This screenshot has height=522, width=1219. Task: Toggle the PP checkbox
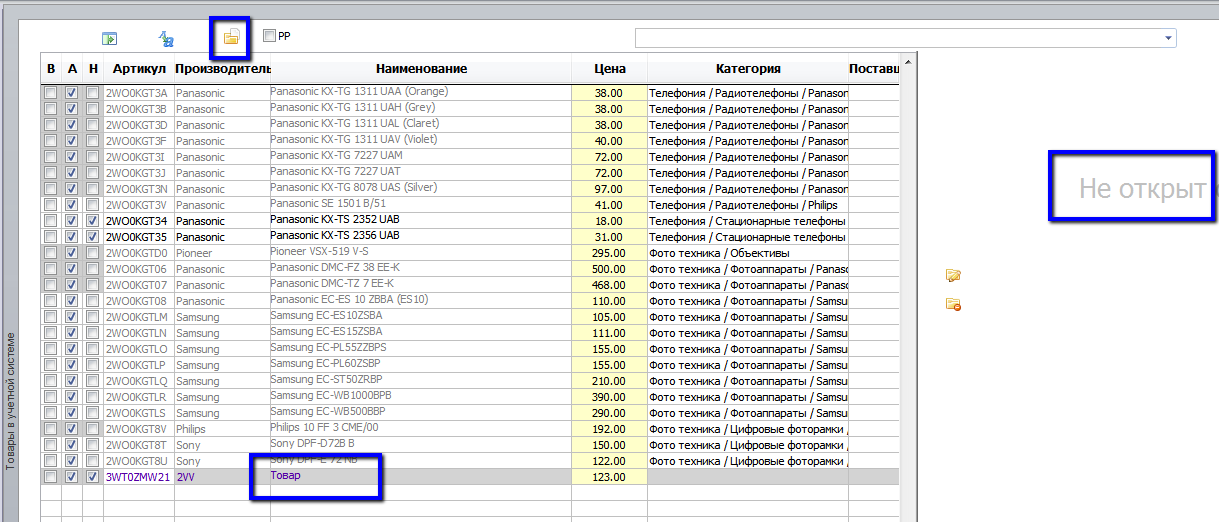pos(269,35)
